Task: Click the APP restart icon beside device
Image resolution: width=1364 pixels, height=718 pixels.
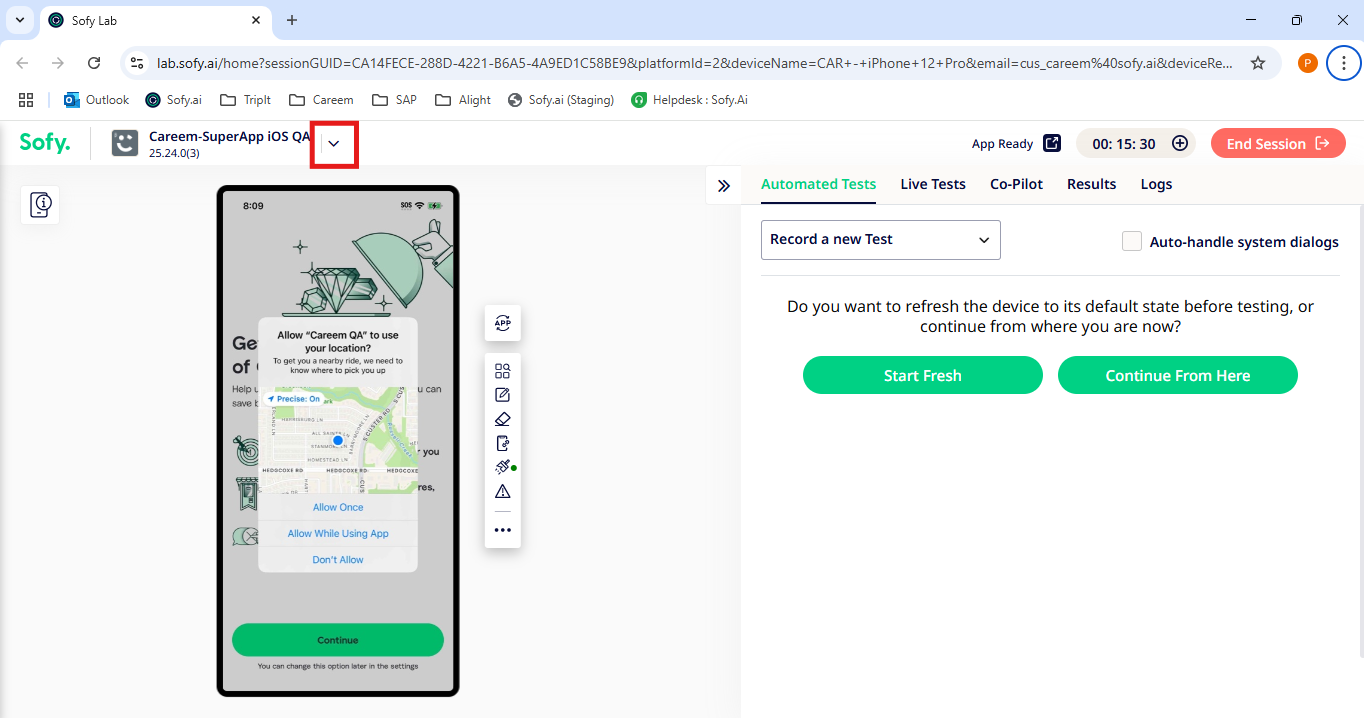Action: click(x=503, y=323)
